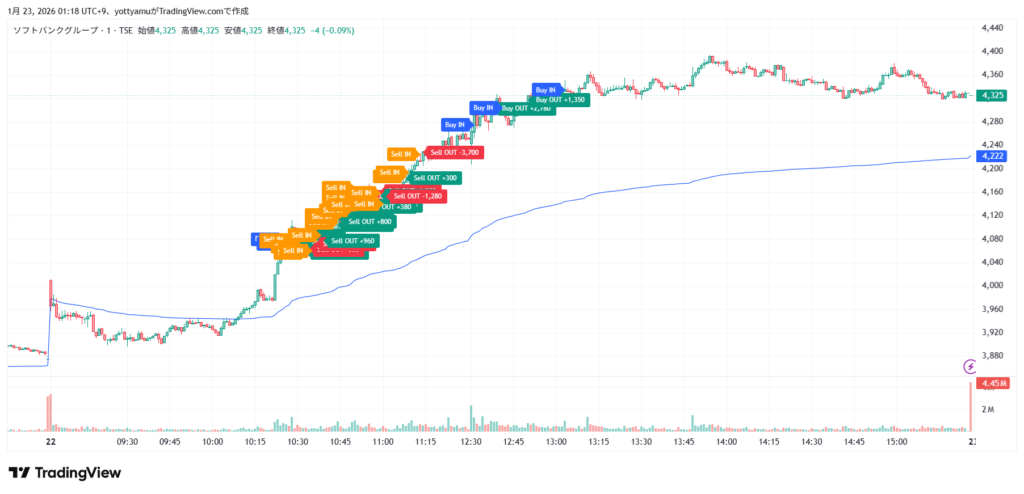Click the red Sell OUT -1,280 label

418,196
